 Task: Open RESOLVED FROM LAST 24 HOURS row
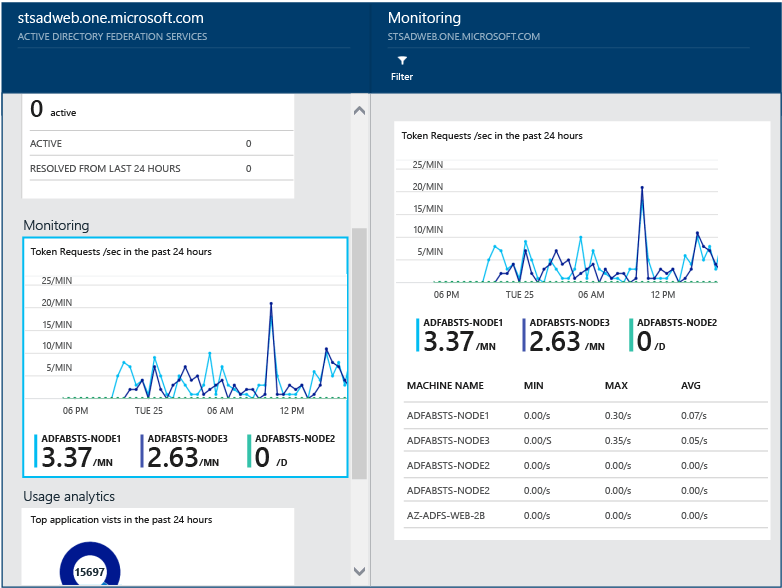(x=158, y=169)
